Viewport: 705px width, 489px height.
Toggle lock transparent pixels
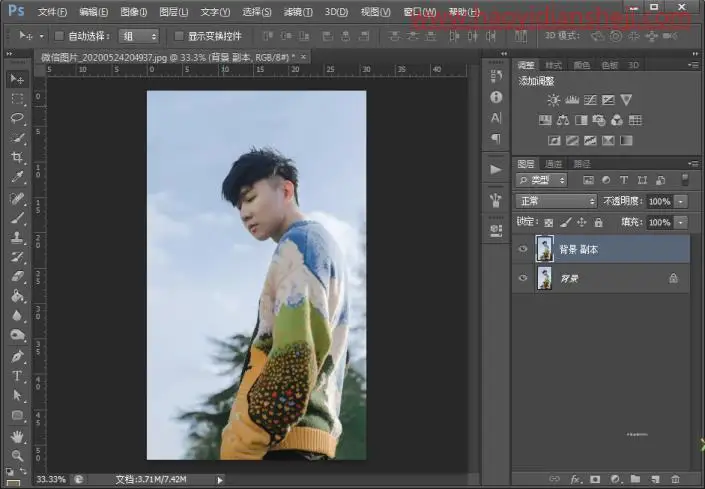pos(549,222)
